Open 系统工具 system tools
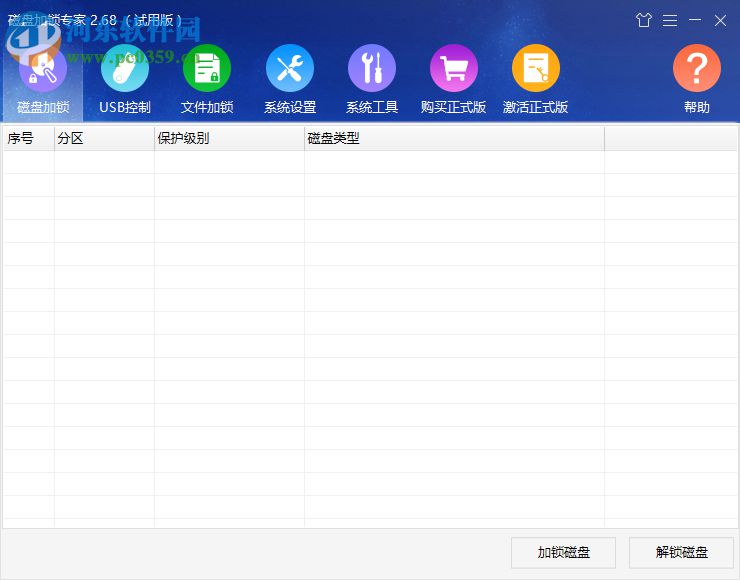This screenshot has height=580, width=740. click(x=372, y=81)
